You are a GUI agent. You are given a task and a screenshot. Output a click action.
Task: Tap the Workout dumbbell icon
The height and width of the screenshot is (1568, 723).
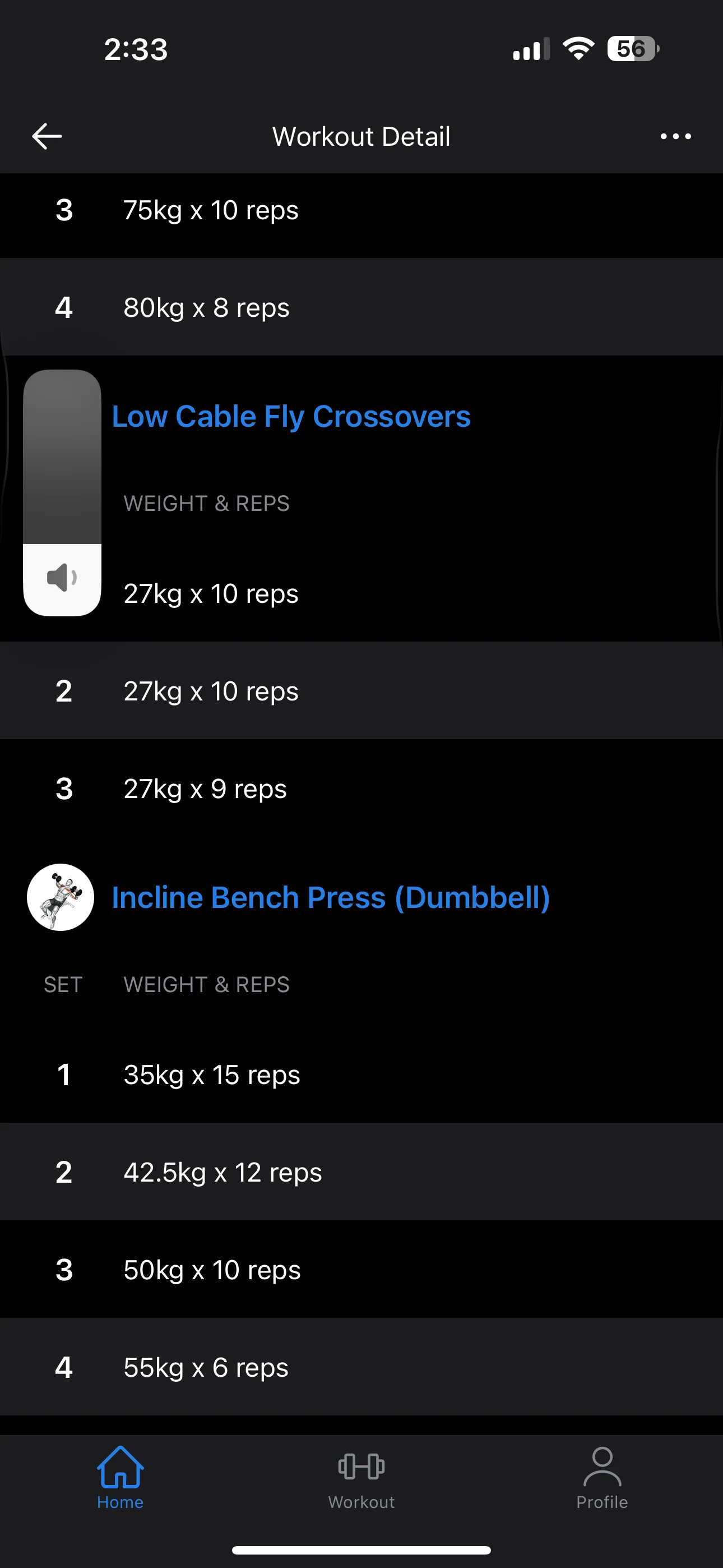click(361, 1467)
